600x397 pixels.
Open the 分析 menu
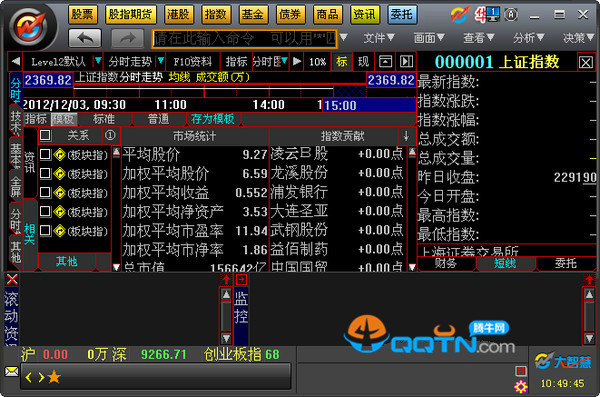(x=528, y=38)
